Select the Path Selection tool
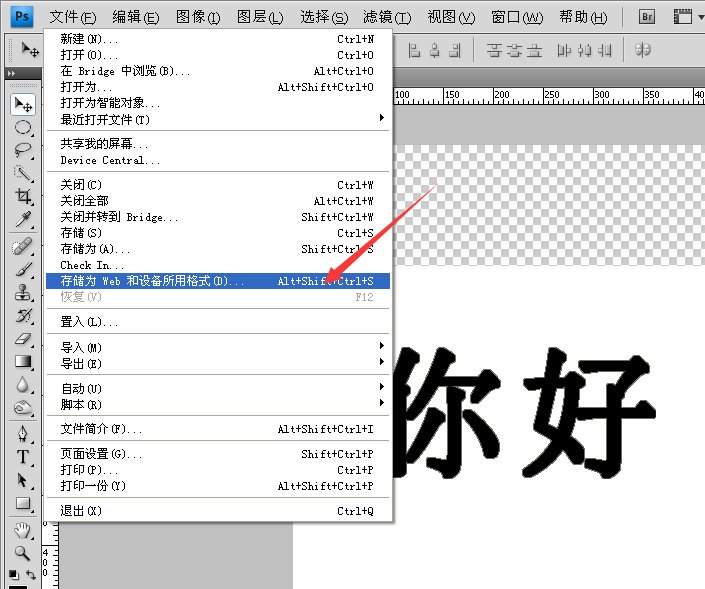This screenshot has height=589, width=705. click(23, 481)
